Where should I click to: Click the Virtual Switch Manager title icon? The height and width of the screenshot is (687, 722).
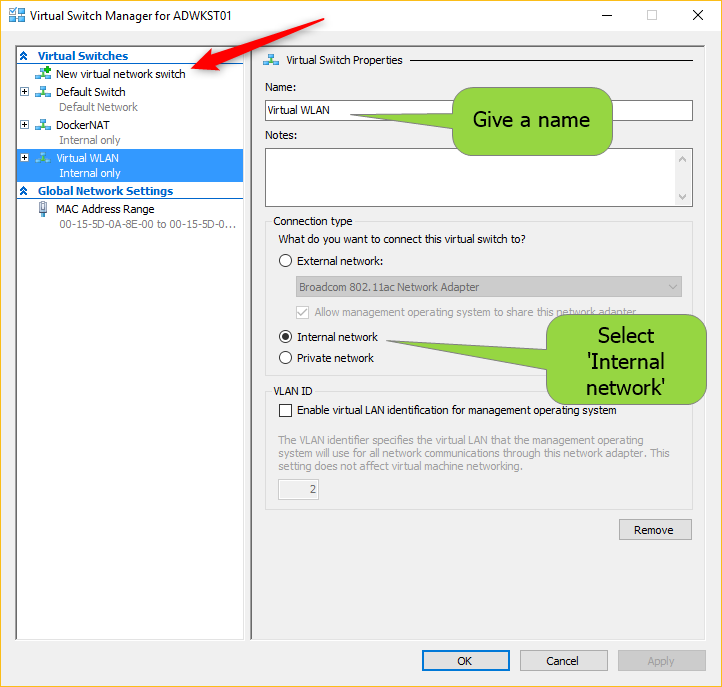point(17,15)
